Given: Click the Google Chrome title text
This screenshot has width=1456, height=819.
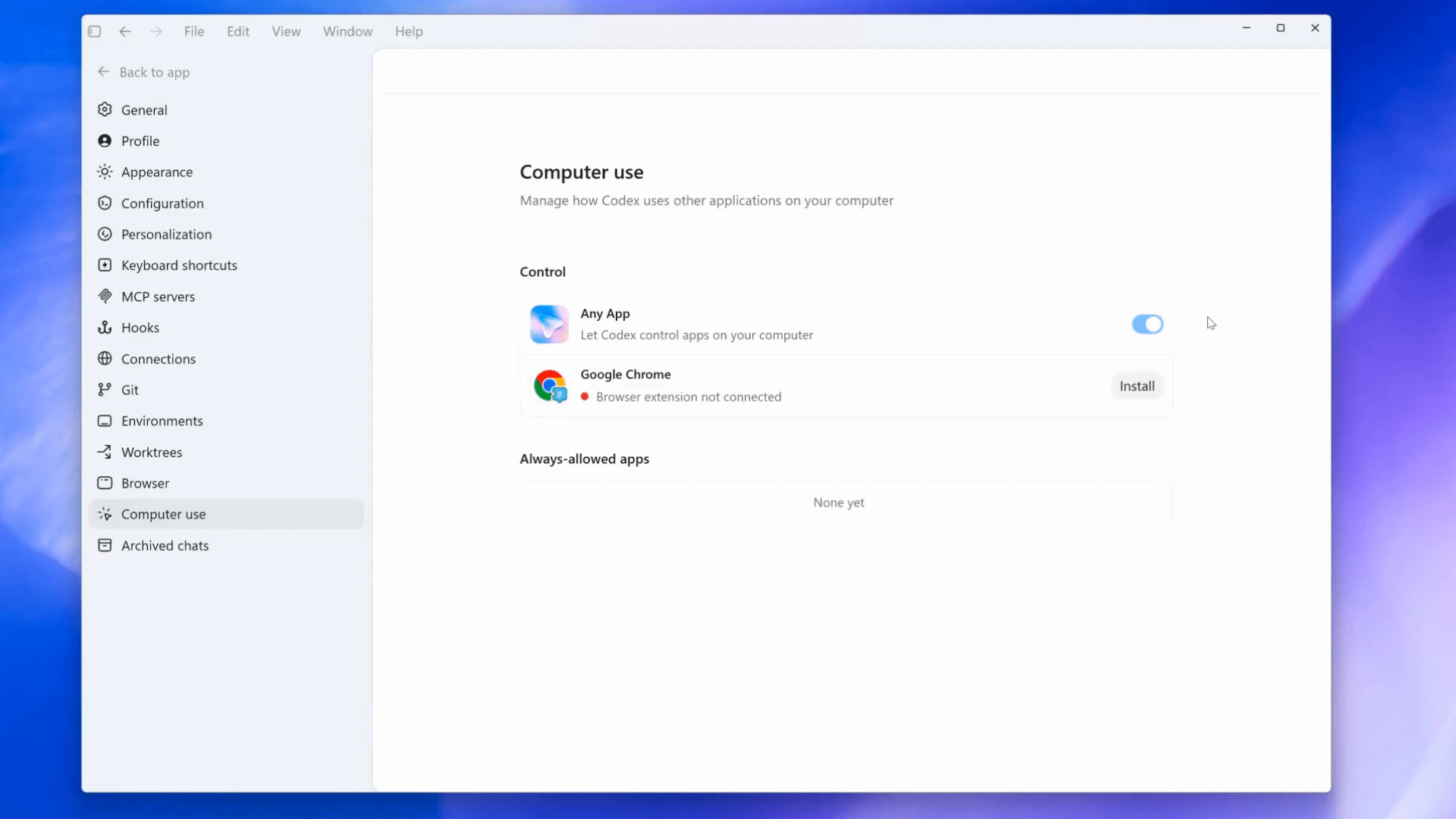Looking at the screenshot, I should click(x=626, y=375).
